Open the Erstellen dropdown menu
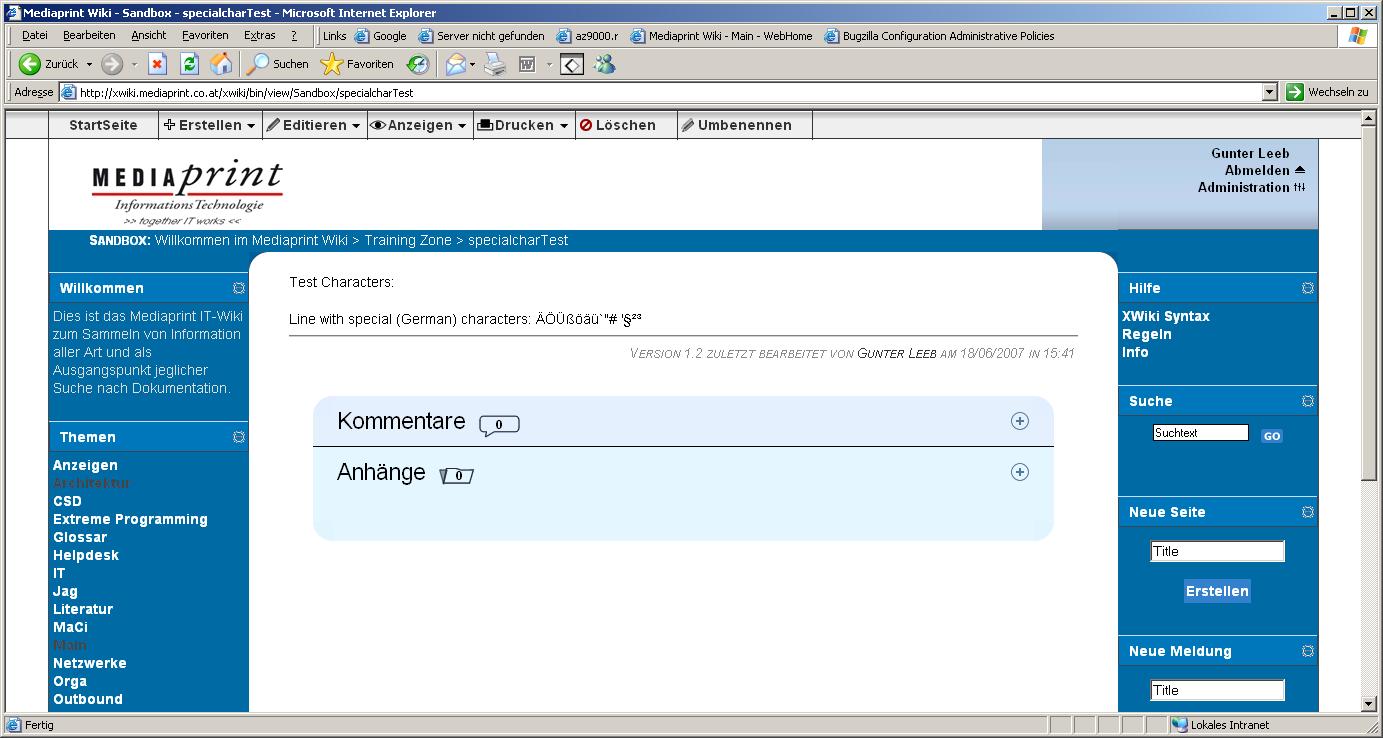Image resolution: width=1383 pixels, height=738 pixels. 210,125
